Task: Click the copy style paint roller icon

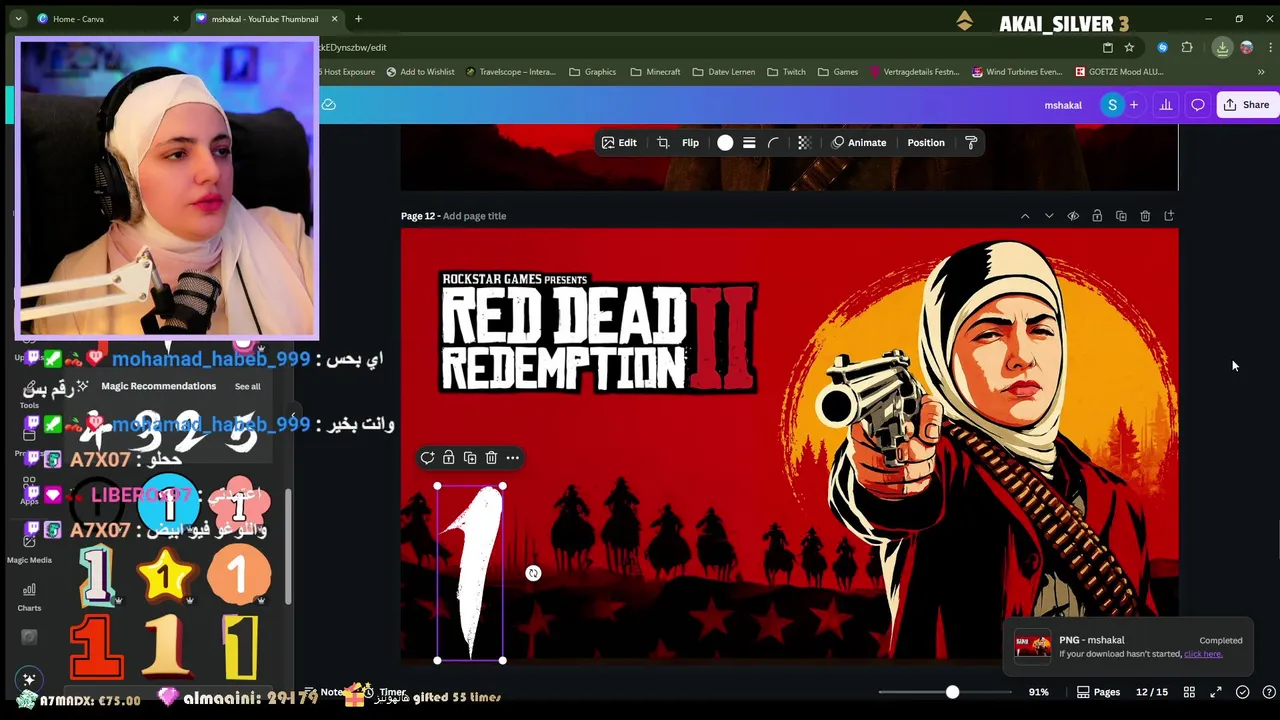Action: point(971,143)
